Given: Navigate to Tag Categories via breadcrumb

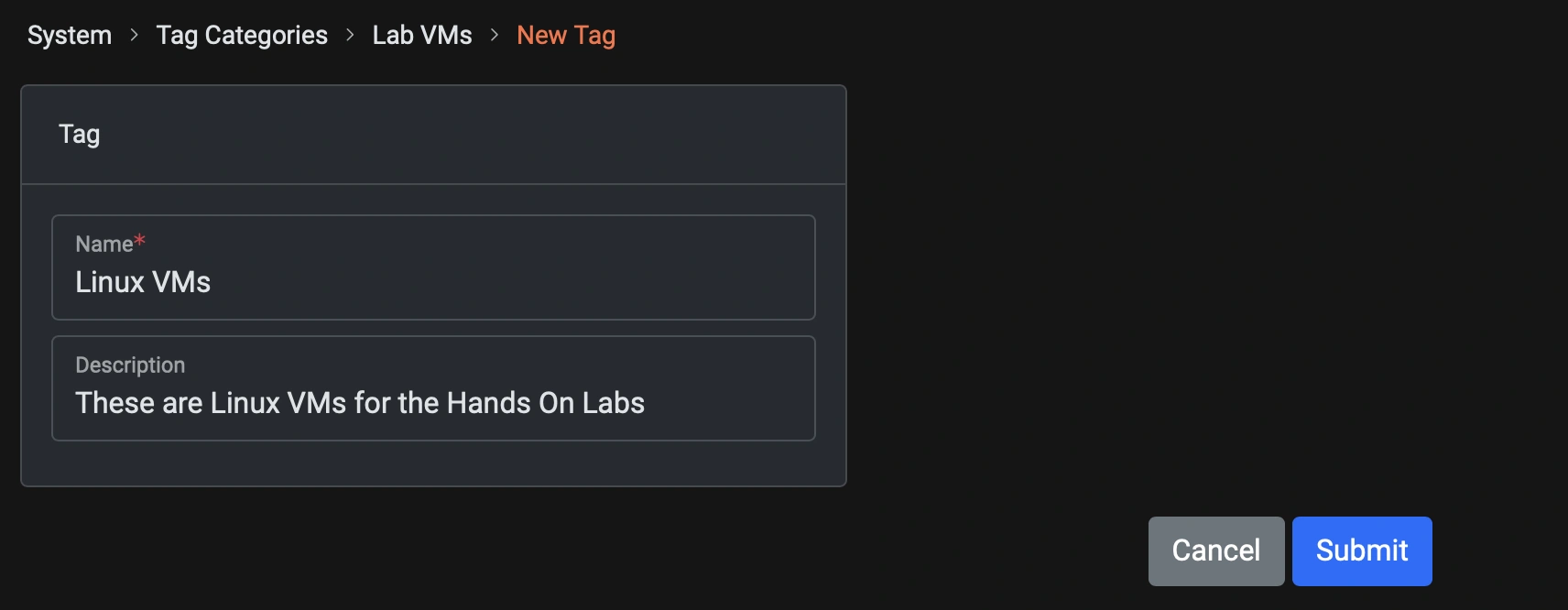Looking at the screenshot, I should click(242, 35).
